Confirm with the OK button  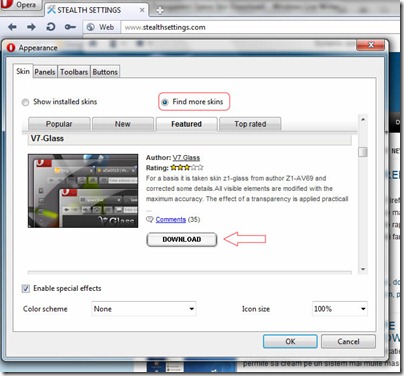tap(290, 342)
